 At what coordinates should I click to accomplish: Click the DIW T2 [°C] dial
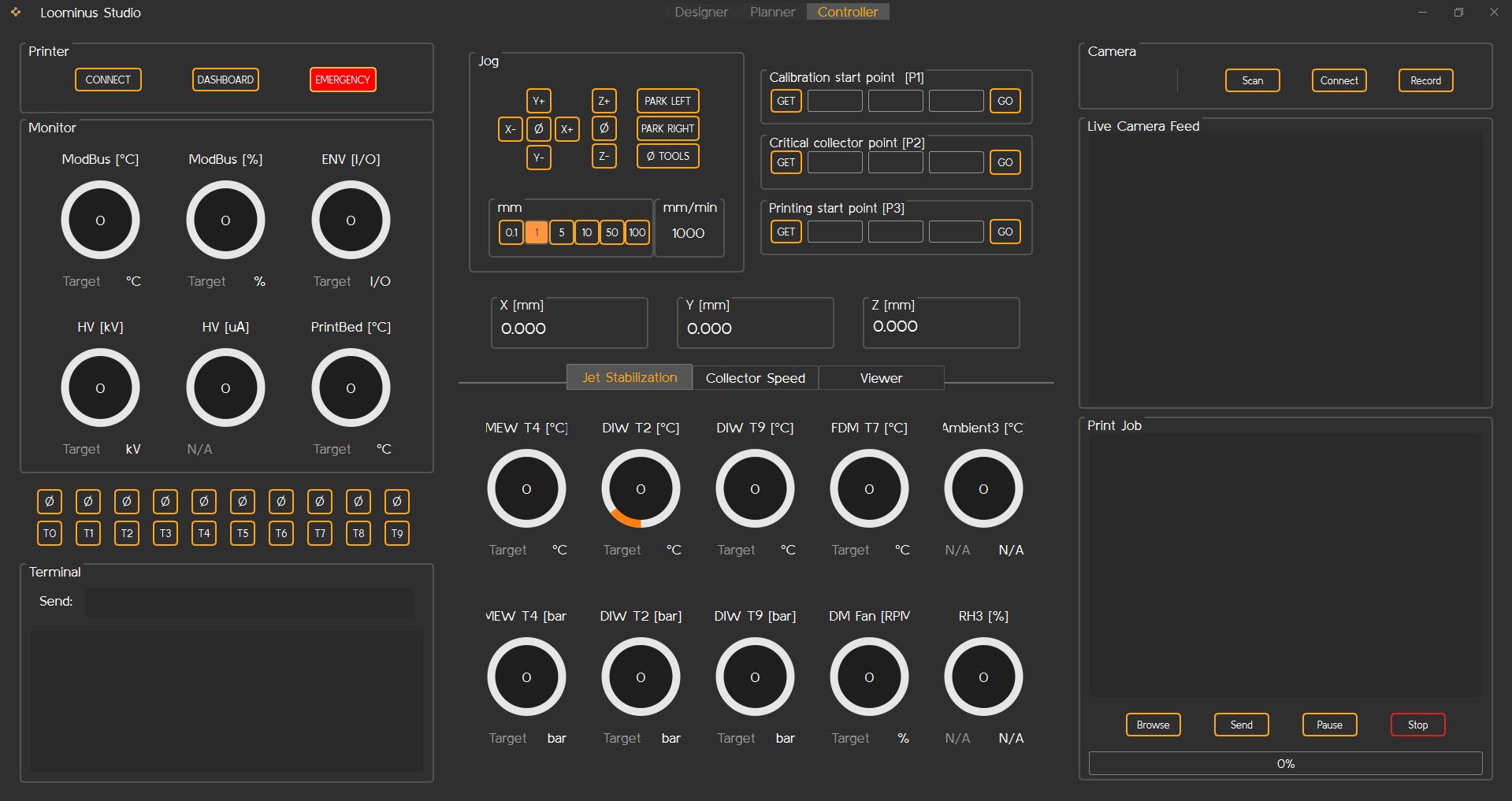(x=641, y=489)
